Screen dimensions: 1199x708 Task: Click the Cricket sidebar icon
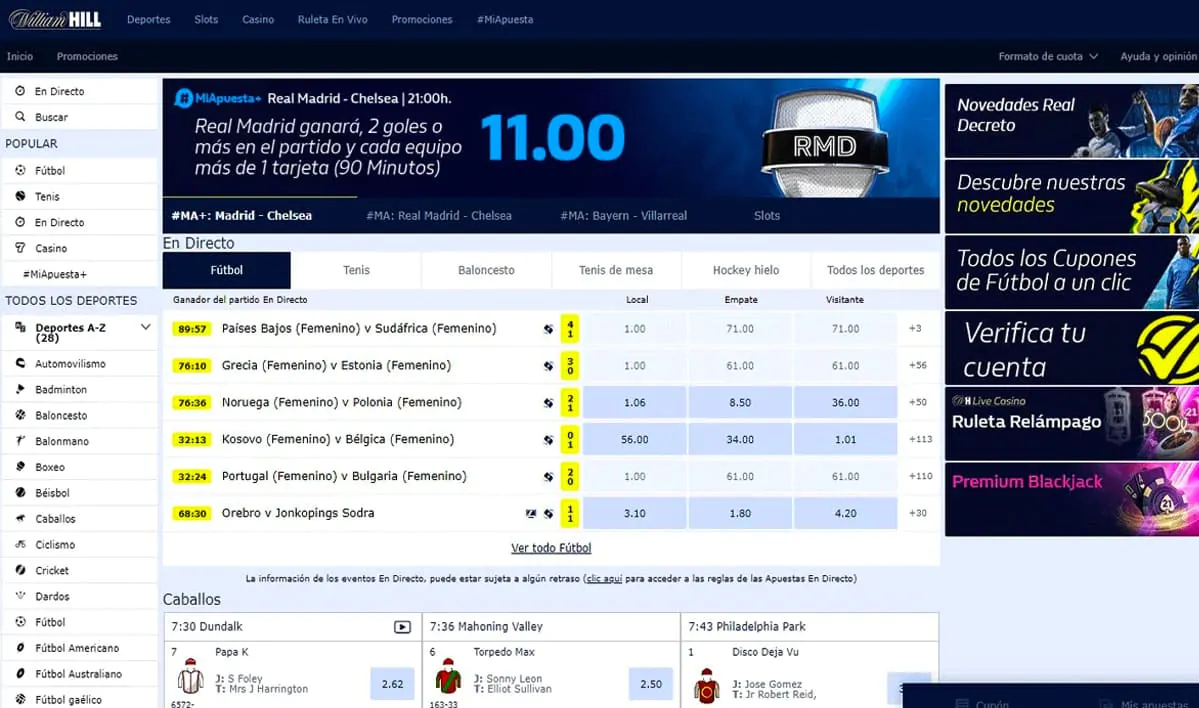click(21, 570)
